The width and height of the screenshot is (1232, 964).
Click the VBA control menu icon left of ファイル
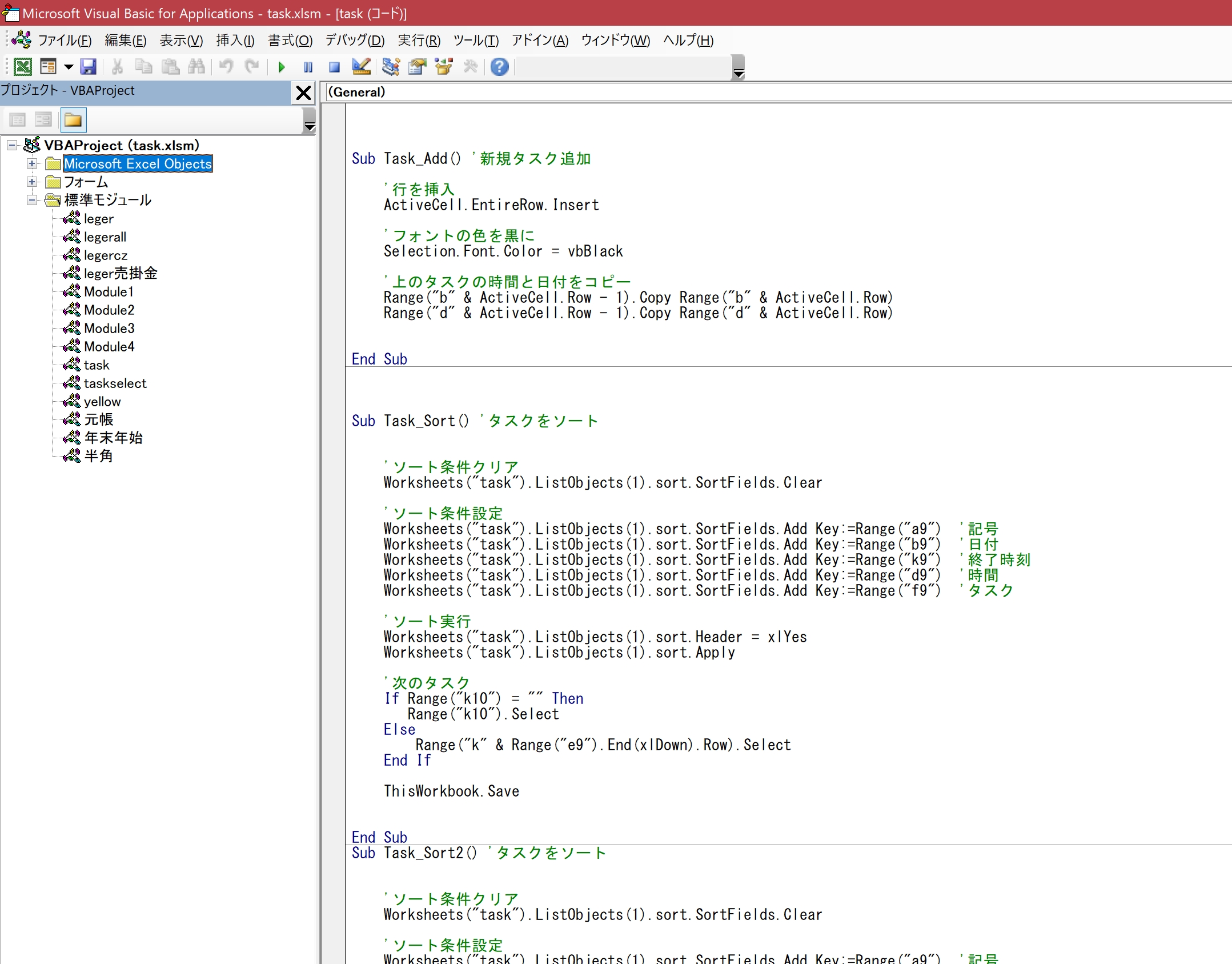pyautogui.click(x=21, y=39)
